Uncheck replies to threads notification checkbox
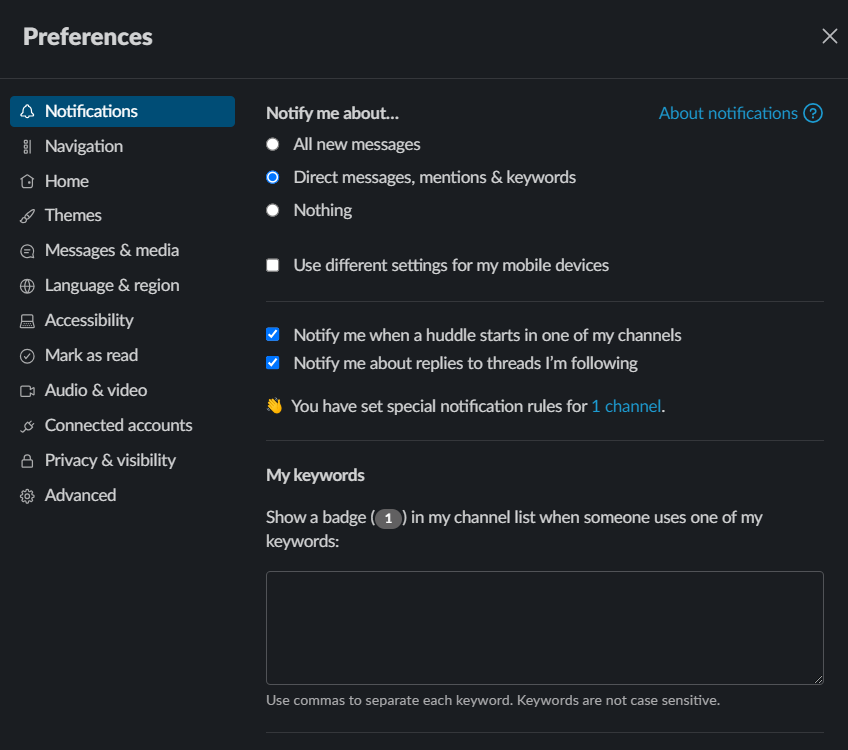848x750 pixels. pyautogui.click(x=273, y=362)
